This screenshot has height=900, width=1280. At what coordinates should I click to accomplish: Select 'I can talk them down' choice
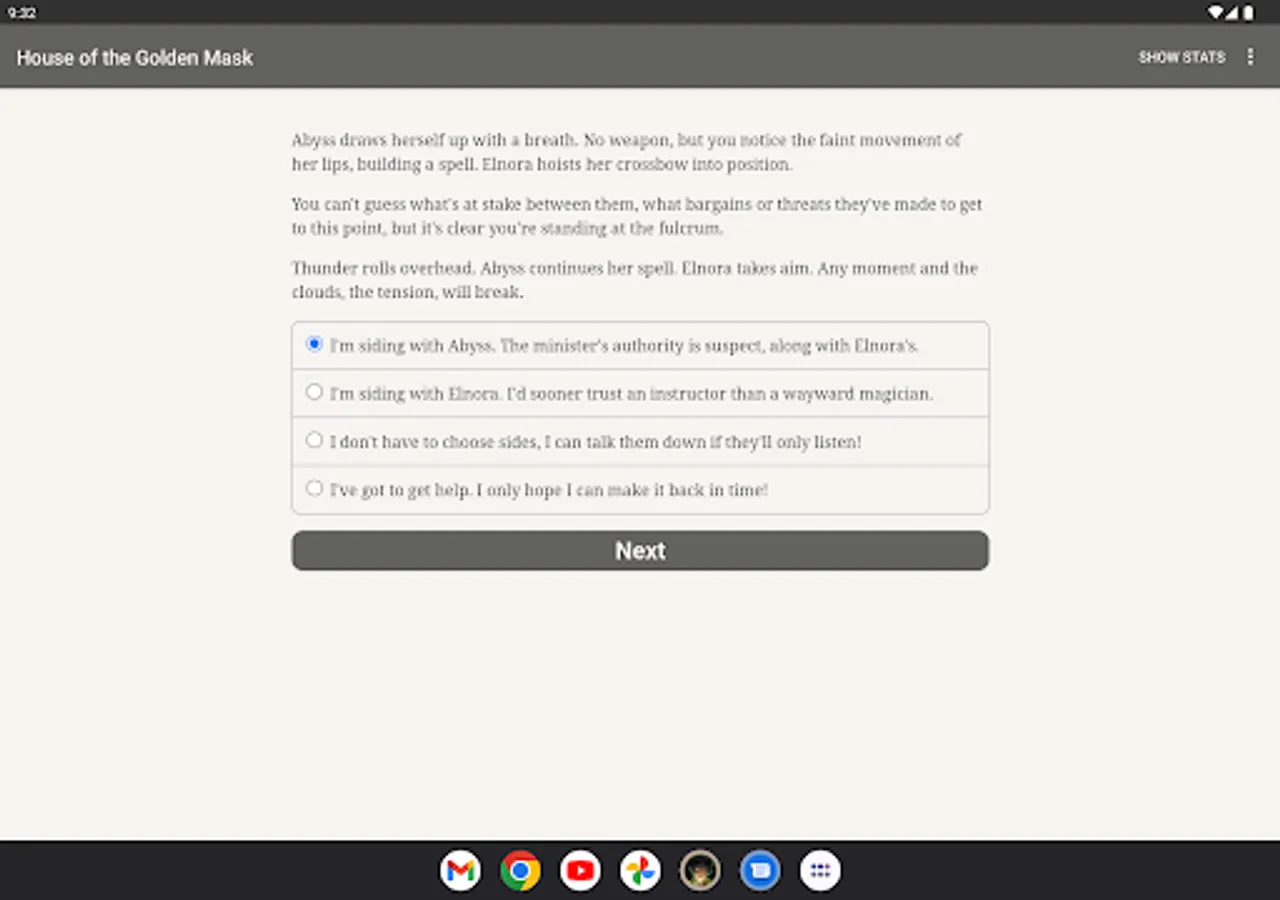[314, 439]
